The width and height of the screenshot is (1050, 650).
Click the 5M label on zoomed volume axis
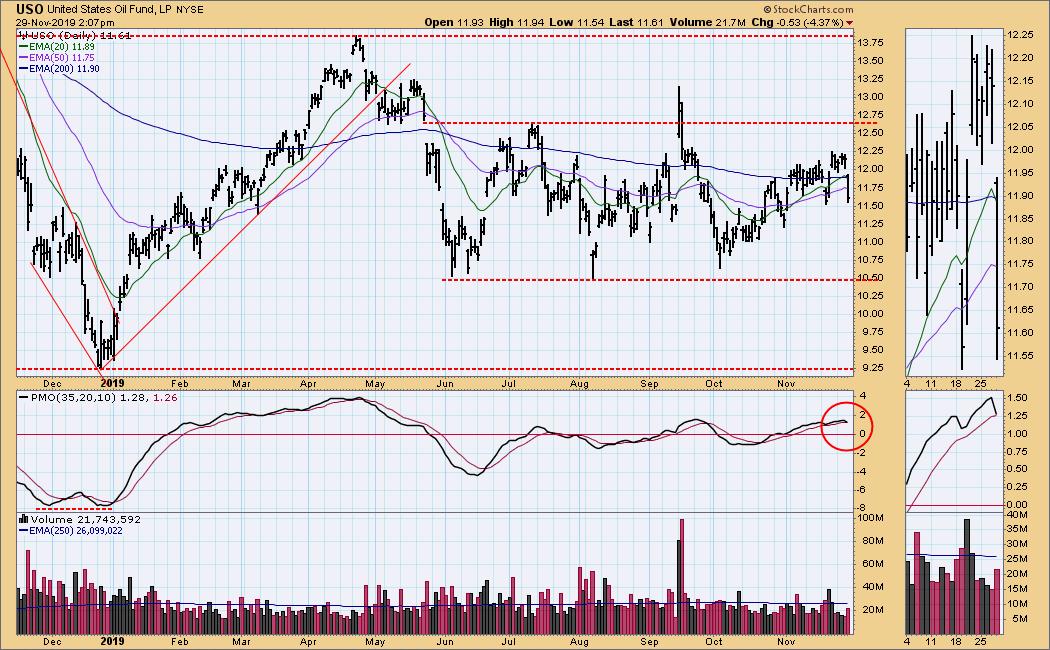pyautogui.click(x=1020, y=619)
